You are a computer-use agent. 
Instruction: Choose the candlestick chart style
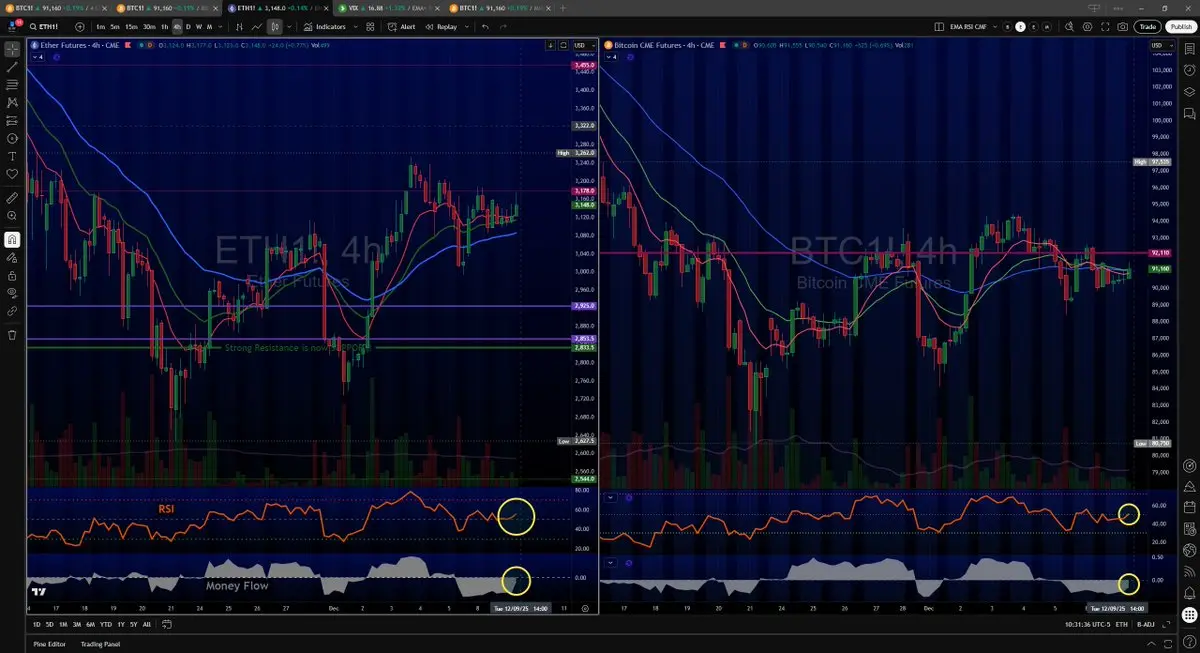[274, 27]
